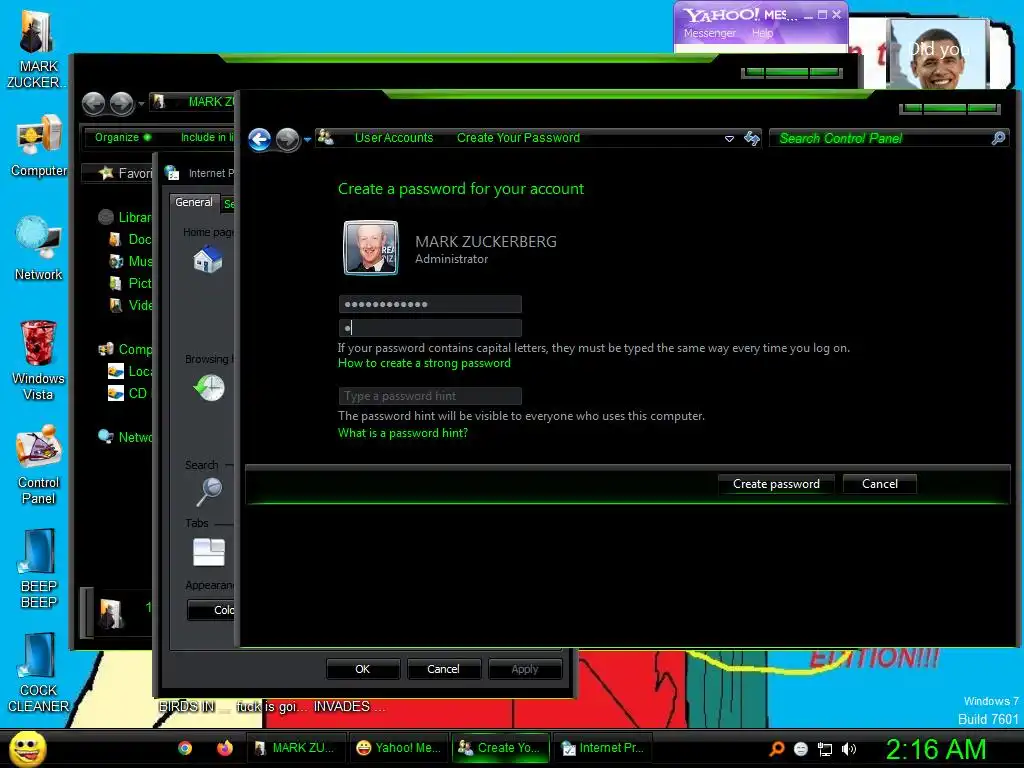This screenshot has width=1024, height=768.
Task: Click the 2:16 AM taskbar clock
Action: point(936,749)
